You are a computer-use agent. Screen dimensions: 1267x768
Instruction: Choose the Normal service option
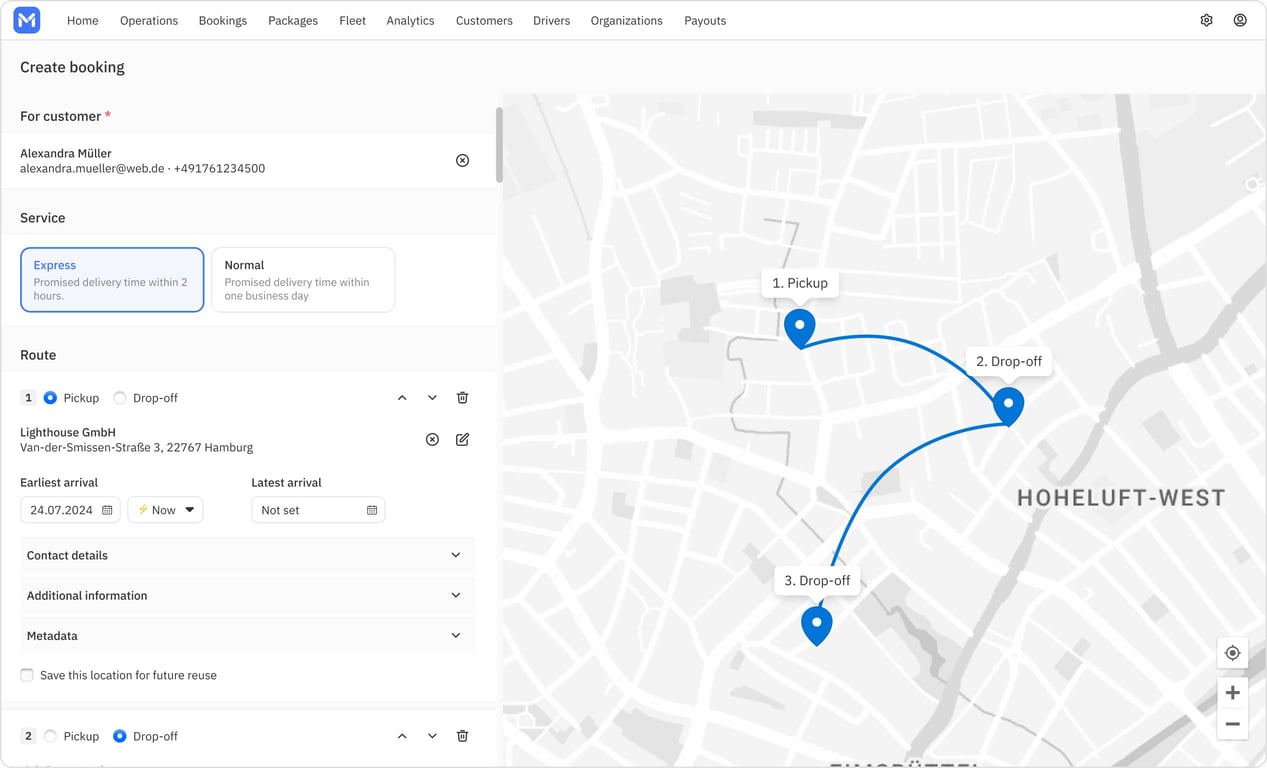tap(303, 280)
